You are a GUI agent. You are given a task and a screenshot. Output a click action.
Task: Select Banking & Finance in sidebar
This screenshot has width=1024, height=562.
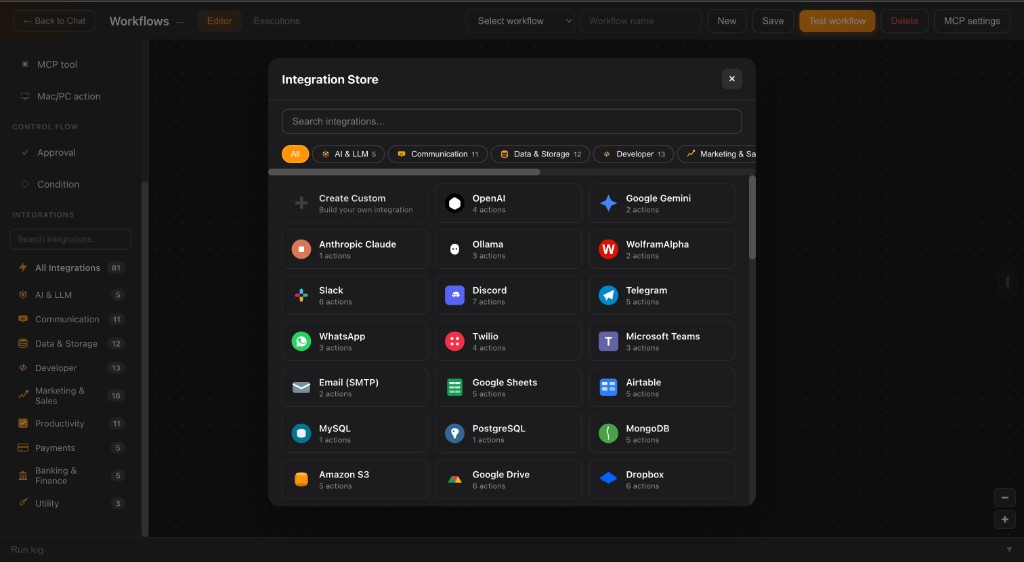(71, 475)
